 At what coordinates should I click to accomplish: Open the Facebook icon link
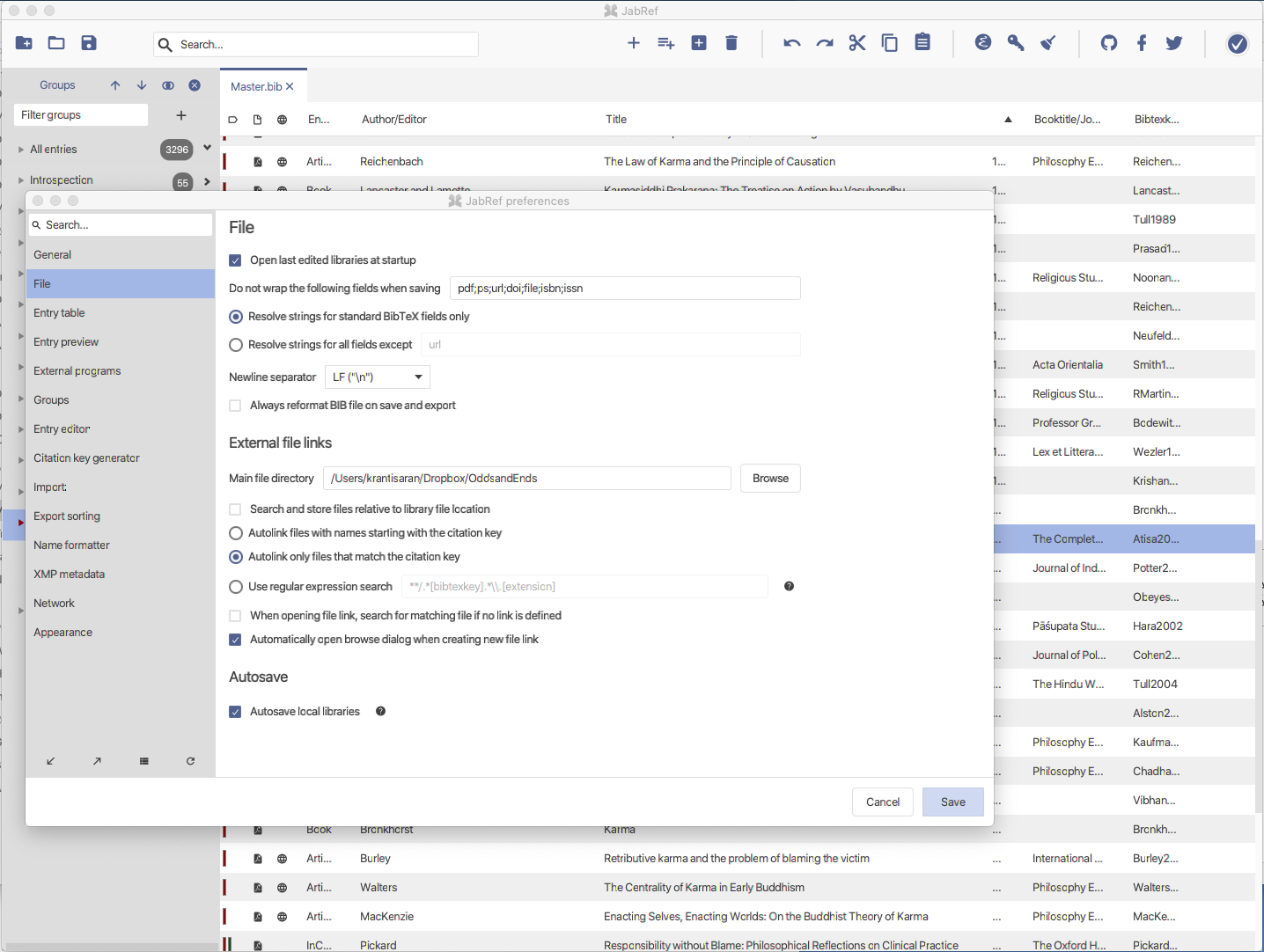(1142, 43)
